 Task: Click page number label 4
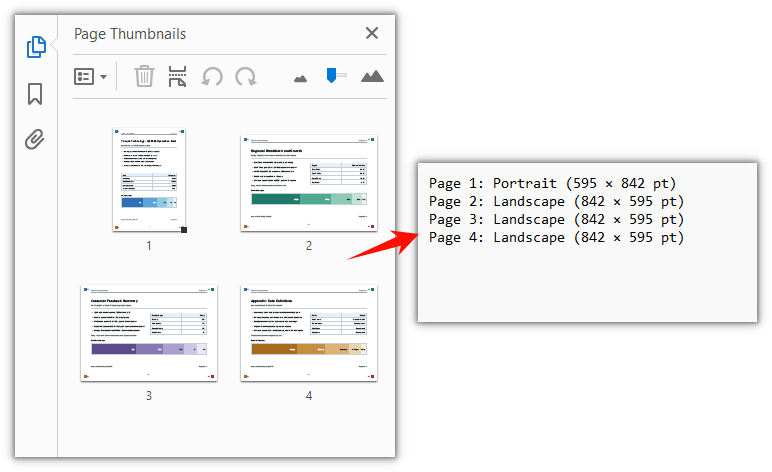(309, 396)
